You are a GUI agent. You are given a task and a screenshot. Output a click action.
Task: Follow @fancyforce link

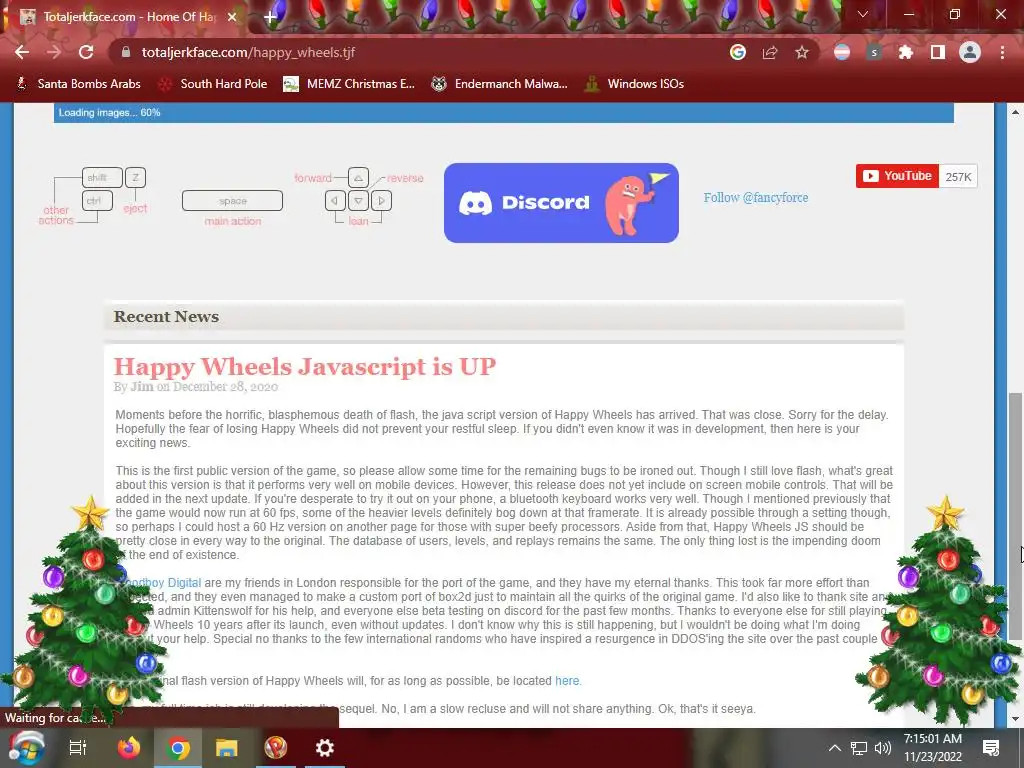(x=756, y=198)
